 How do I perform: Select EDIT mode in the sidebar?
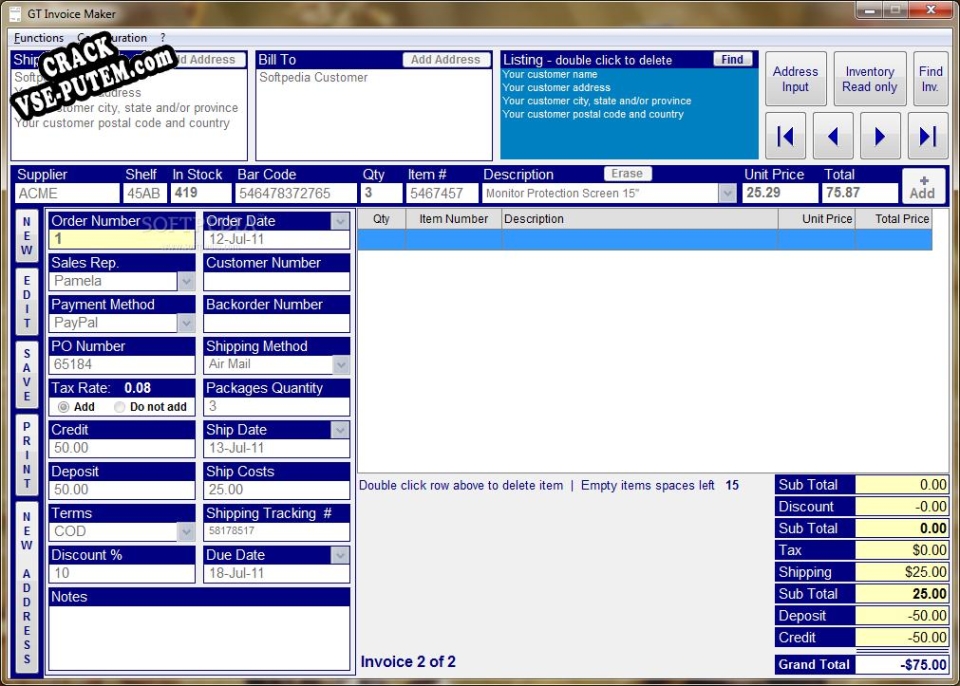point(26,300)
